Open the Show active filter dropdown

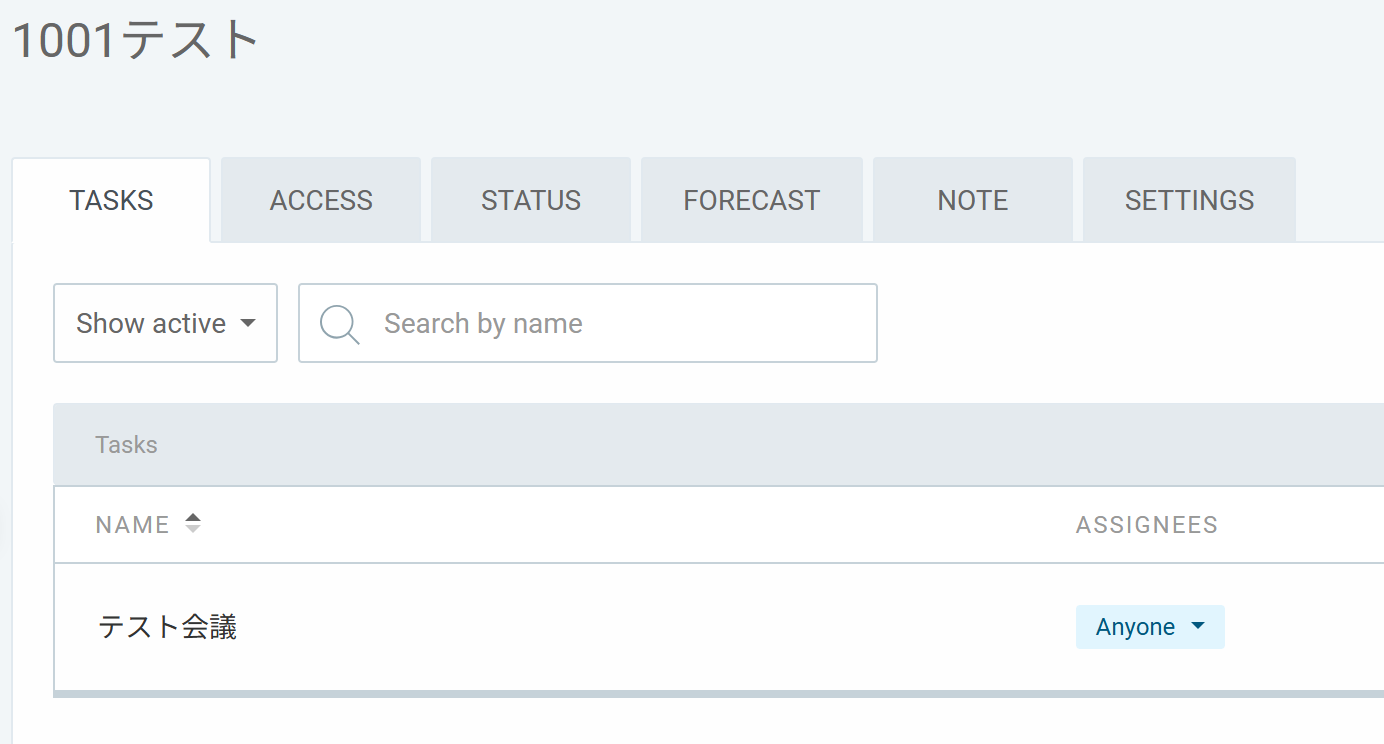165,323
